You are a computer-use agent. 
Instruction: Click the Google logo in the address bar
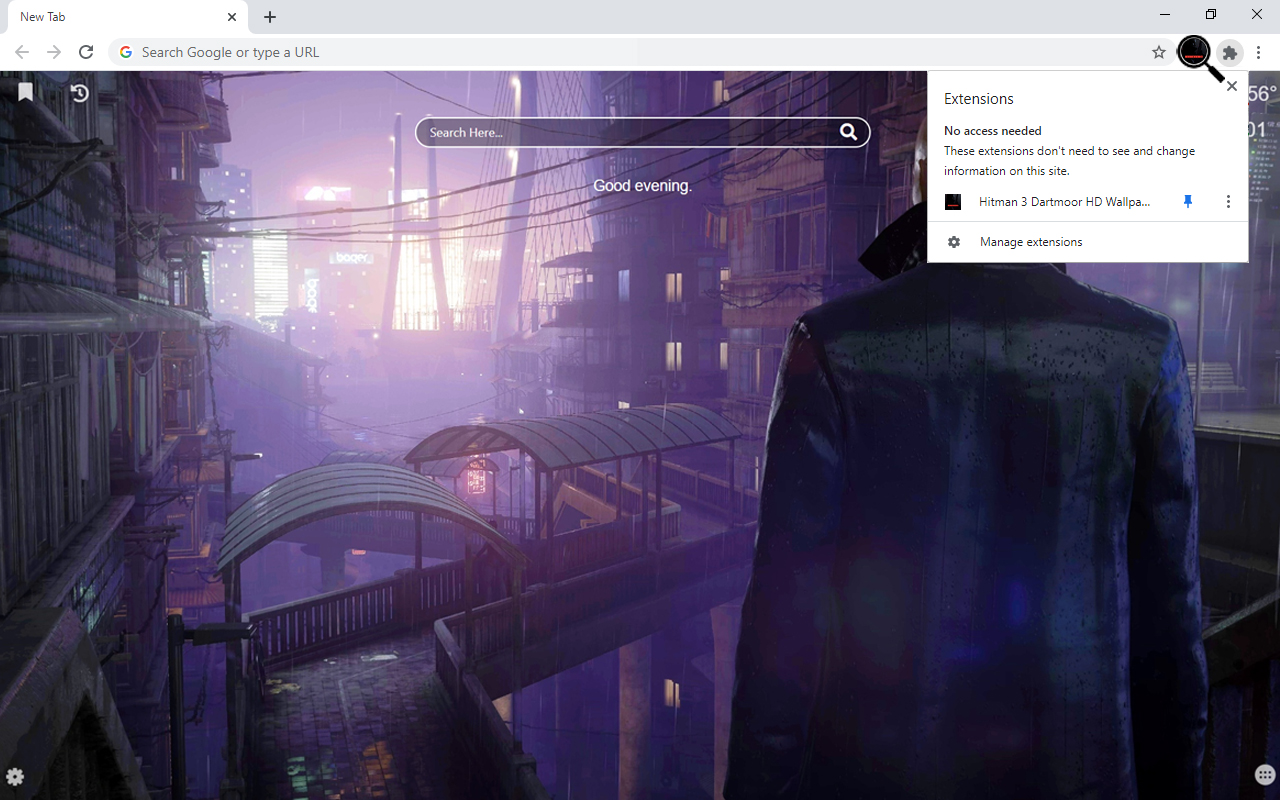click(x=126, y=52)
